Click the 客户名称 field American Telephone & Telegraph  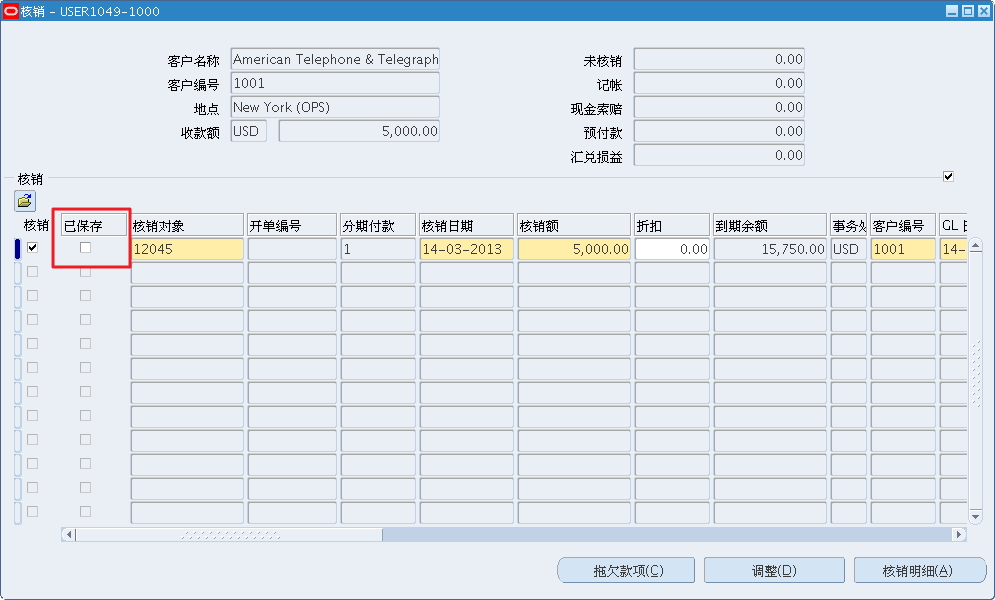pyautogui.click(x=335, y=59)
